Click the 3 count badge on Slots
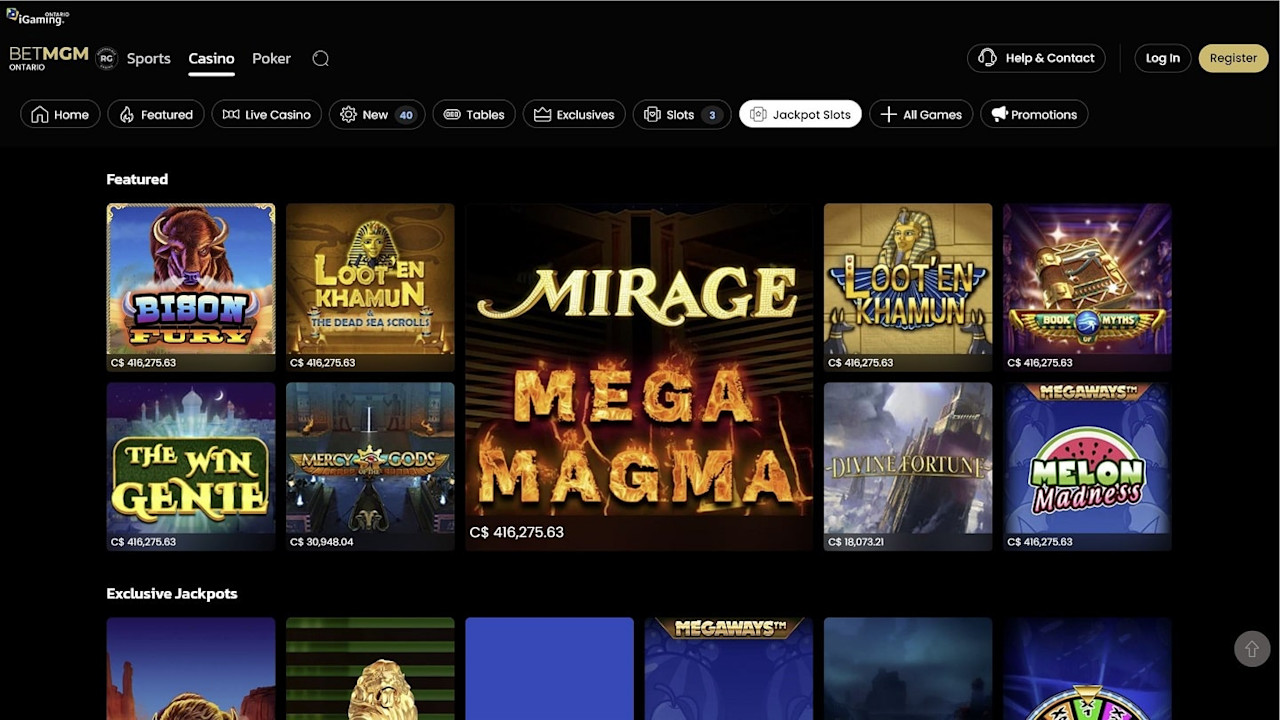Image resolution: width=1280 pixels, height=720 pixels. click(712, 115)
